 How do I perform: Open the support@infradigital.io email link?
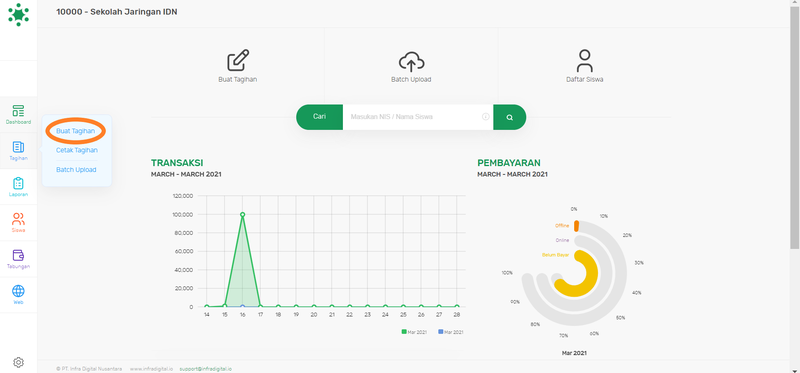coord(206,368)
